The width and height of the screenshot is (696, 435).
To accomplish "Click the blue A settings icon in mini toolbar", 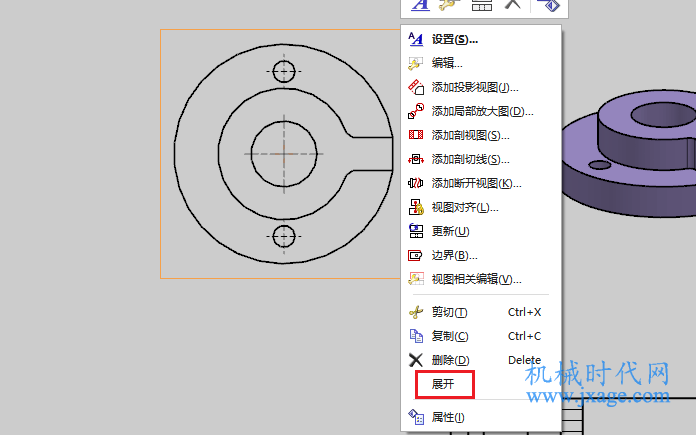I will 420,4.
